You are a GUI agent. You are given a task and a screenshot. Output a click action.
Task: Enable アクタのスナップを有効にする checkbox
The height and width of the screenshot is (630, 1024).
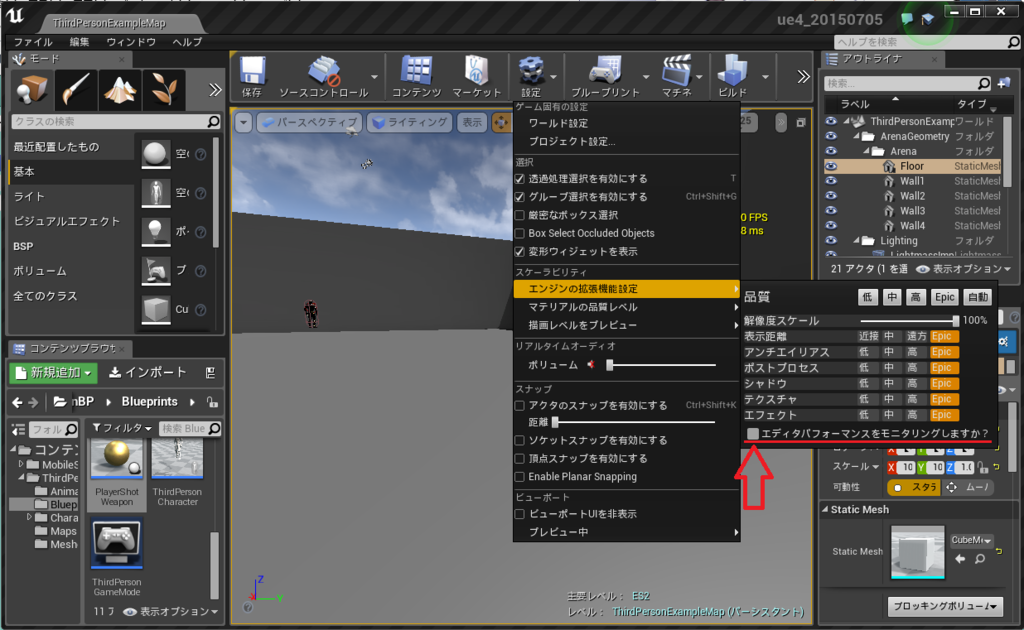(x=520, y=405)
